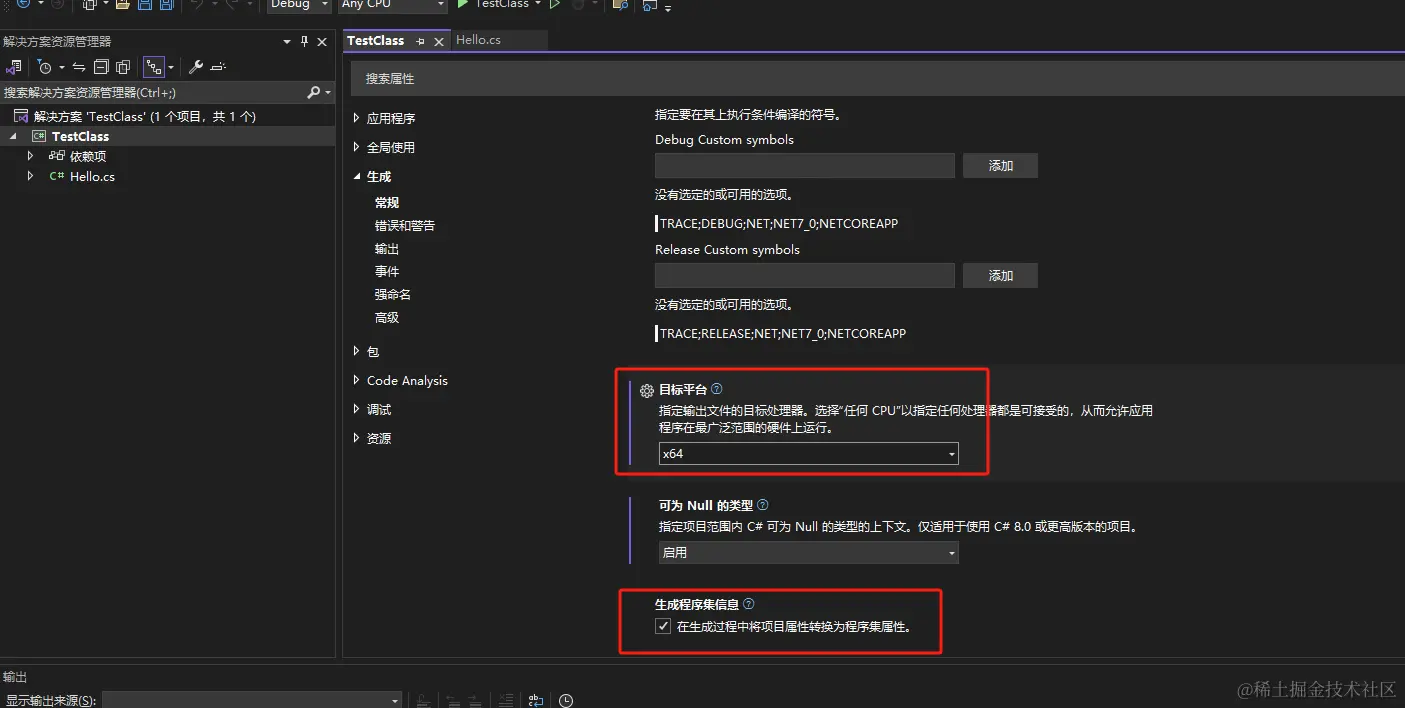
Task: Start without debugging using the outlined play icon
Action: pyautogui.click(x=556, y=4)
